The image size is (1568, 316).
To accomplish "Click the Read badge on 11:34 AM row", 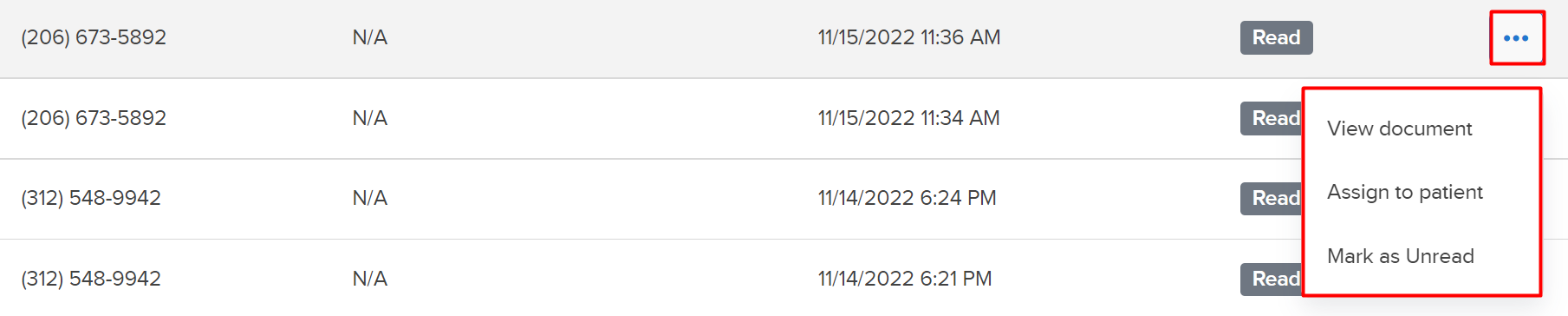I will pos(1272,118).
